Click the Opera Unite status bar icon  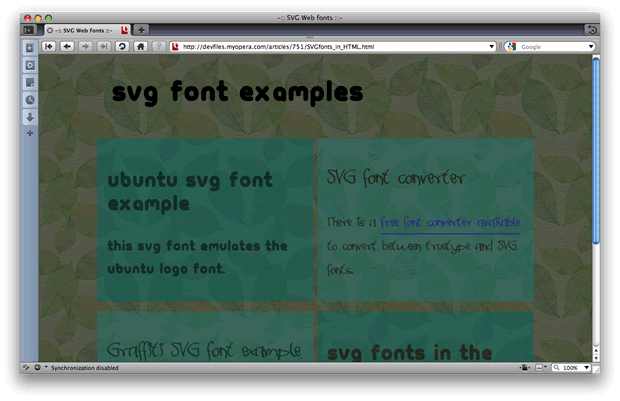pyautogui.click(x=37, y=367)
